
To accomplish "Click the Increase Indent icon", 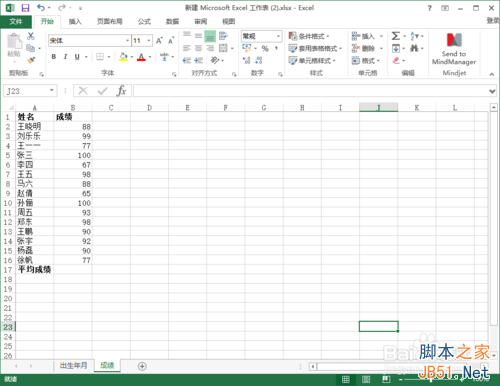I will tap(199, 60).
